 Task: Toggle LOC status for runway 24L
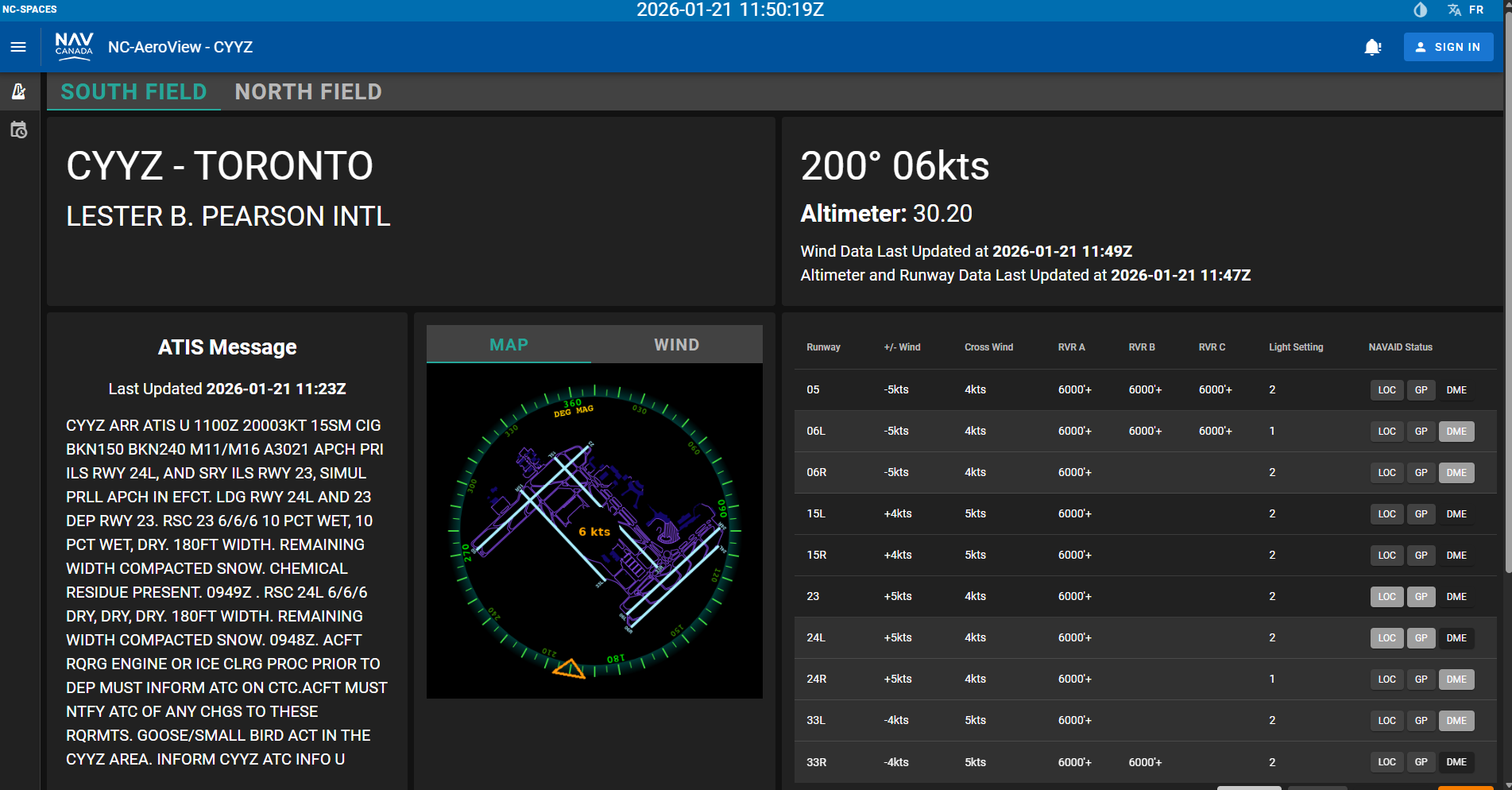[1386, 637]
